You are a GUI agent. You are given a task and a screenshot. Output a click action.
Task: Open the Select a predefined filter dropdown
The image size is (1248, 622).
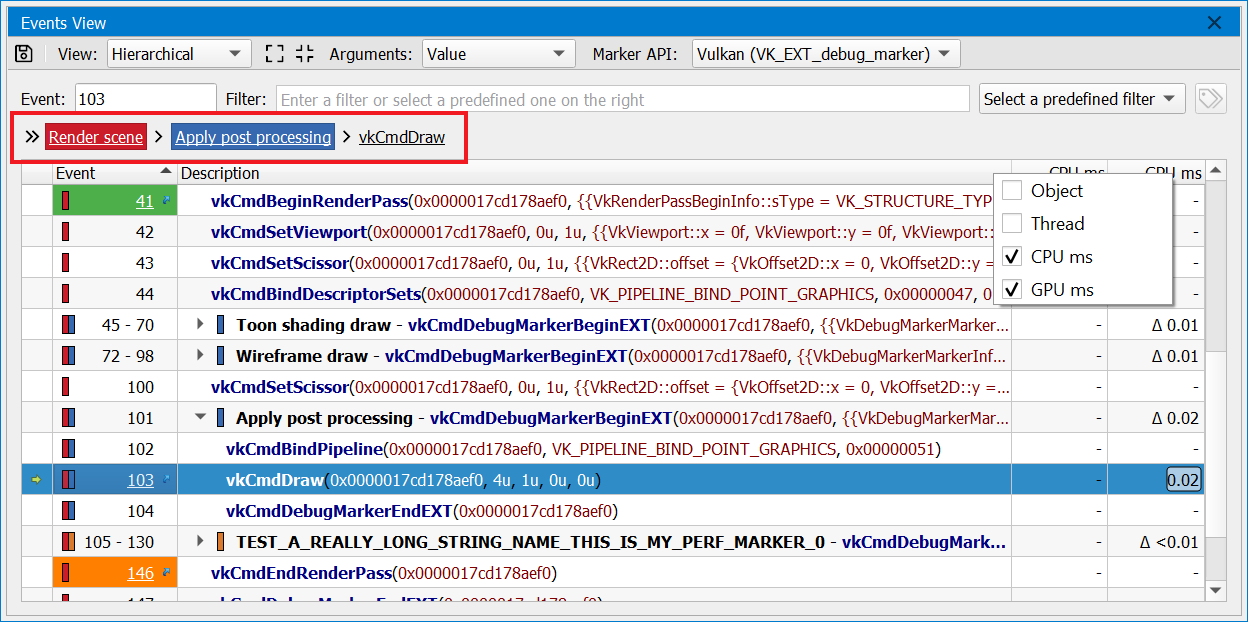(1081, 98)
